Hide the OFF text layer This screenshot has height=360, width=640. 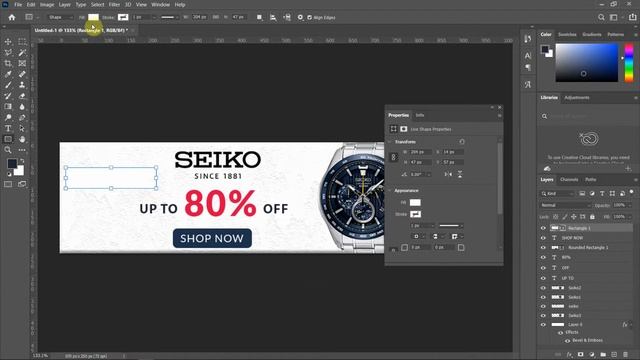click(x=543, y=268)
